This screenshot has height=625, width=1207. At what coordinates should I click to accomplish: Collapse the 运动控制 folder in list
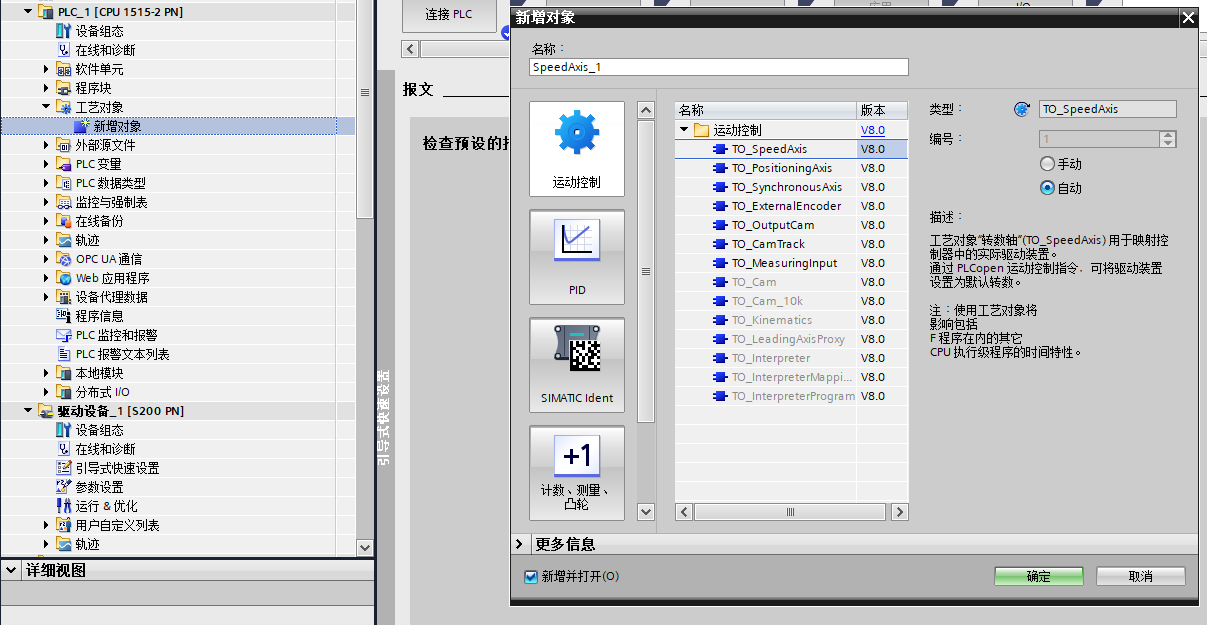[x=685, y=130]
